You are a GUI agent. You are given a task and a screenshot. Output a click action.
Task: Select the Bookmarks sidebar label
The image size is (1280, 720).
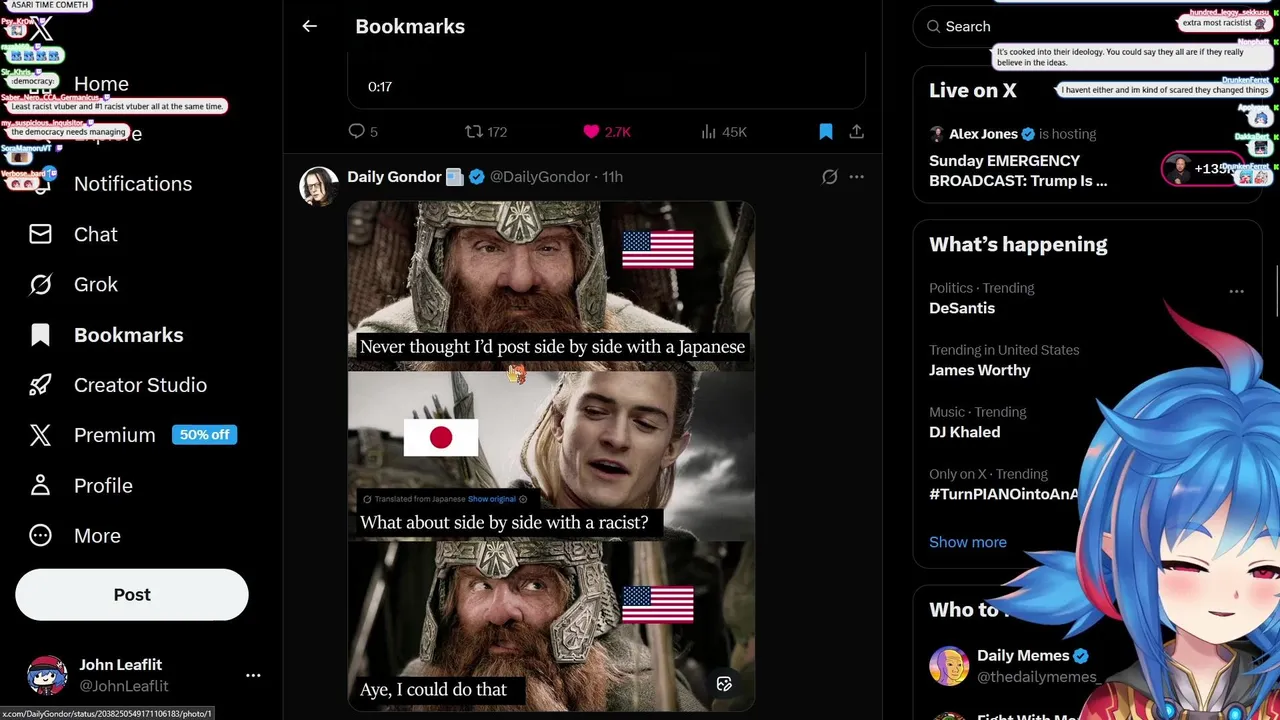129,335
